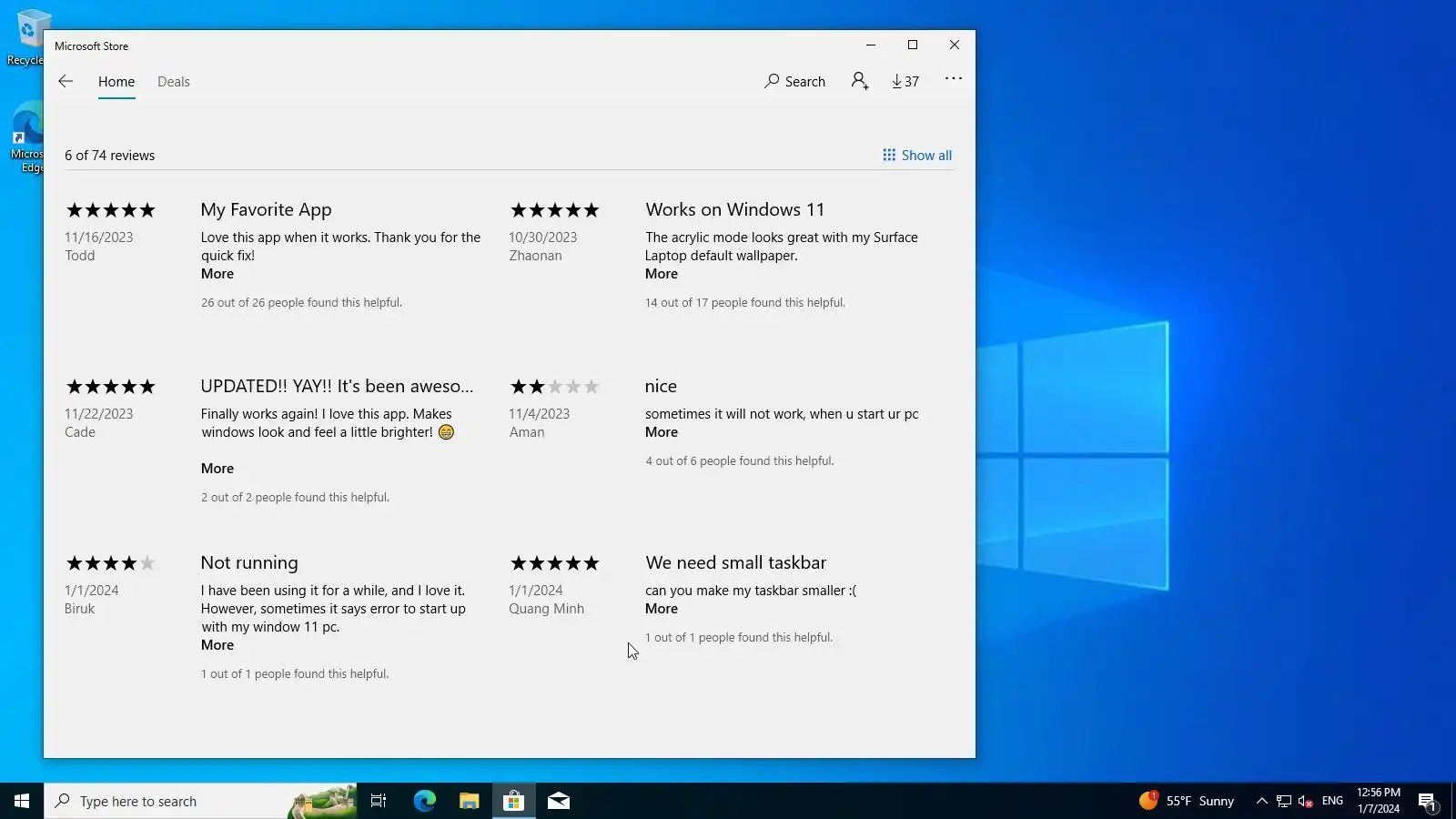Image resolution: width=1456 pixels, height=819 pixels.
Task: Select the Not running review title
Action: (x=249, y=563)
